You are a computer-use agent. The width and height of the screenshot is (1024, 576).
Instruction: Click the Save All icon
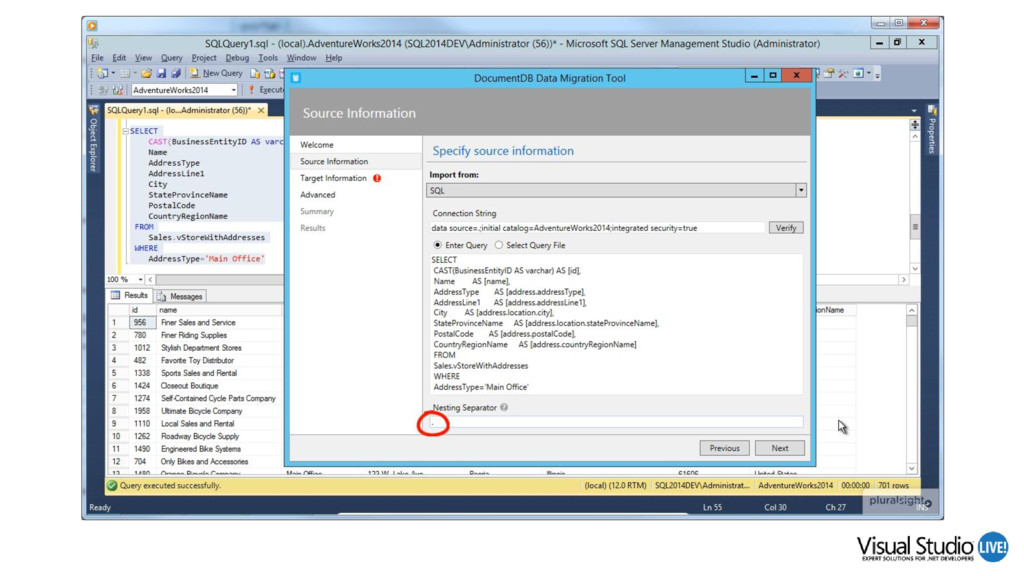pyautogui.click(x=175, y=74)
